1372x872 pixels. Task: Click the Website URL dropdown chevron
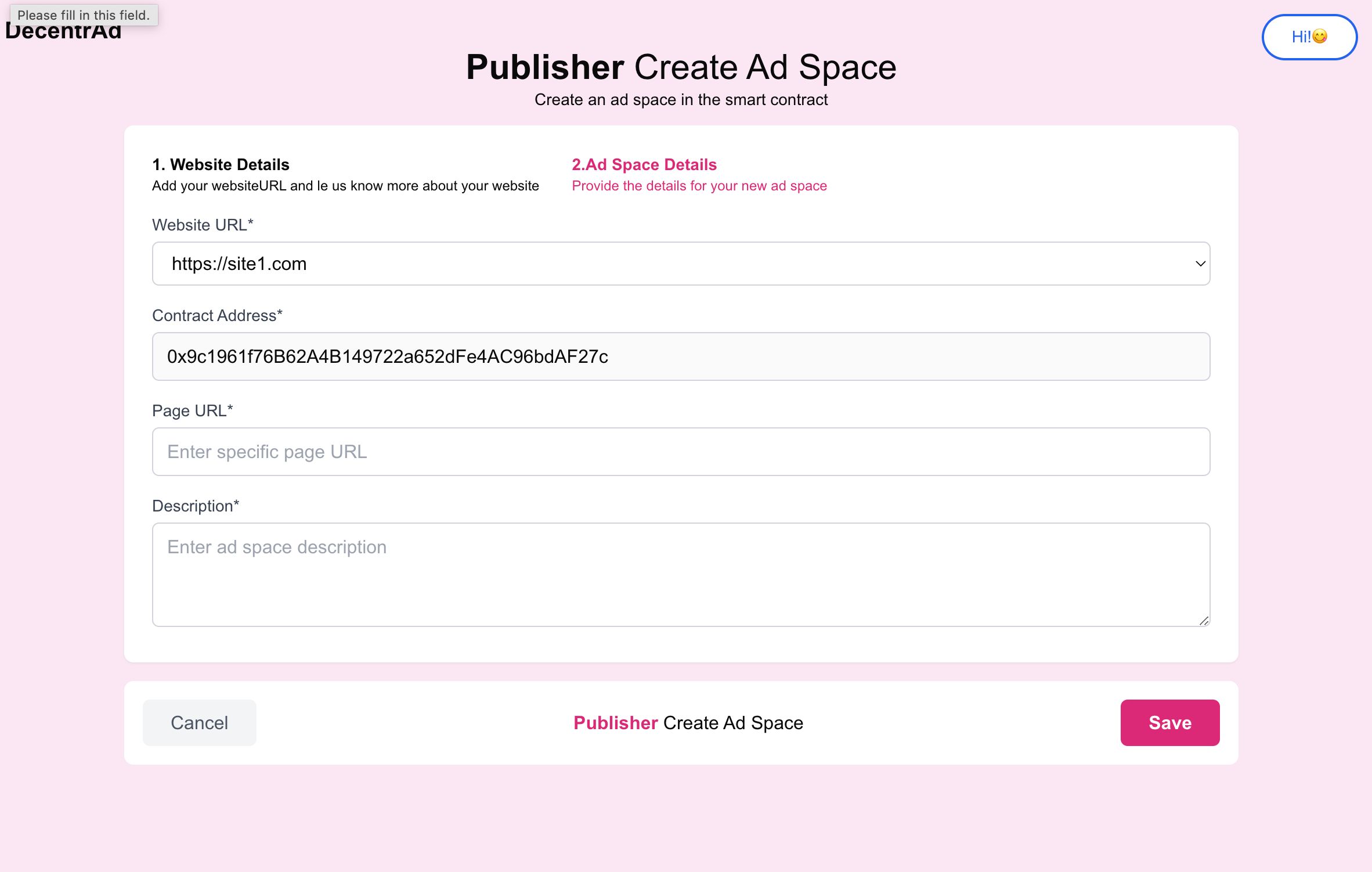pyautogui.click(x=1200, y=264)
